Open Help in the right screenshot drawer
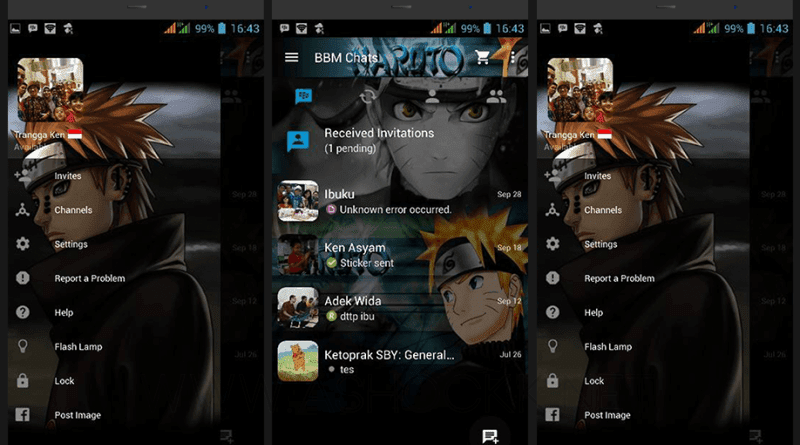 click(593, 312)
